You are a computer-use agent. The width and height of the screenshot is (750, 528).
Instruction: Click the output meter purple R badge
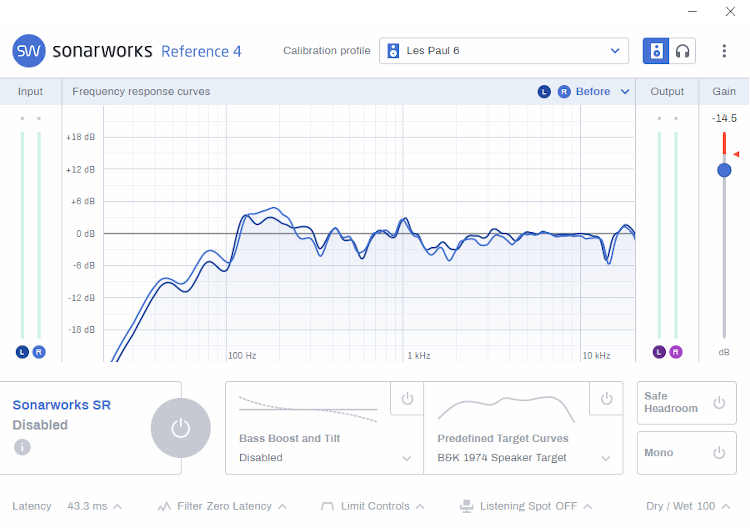pyautogui.click(x=676, y=352)
